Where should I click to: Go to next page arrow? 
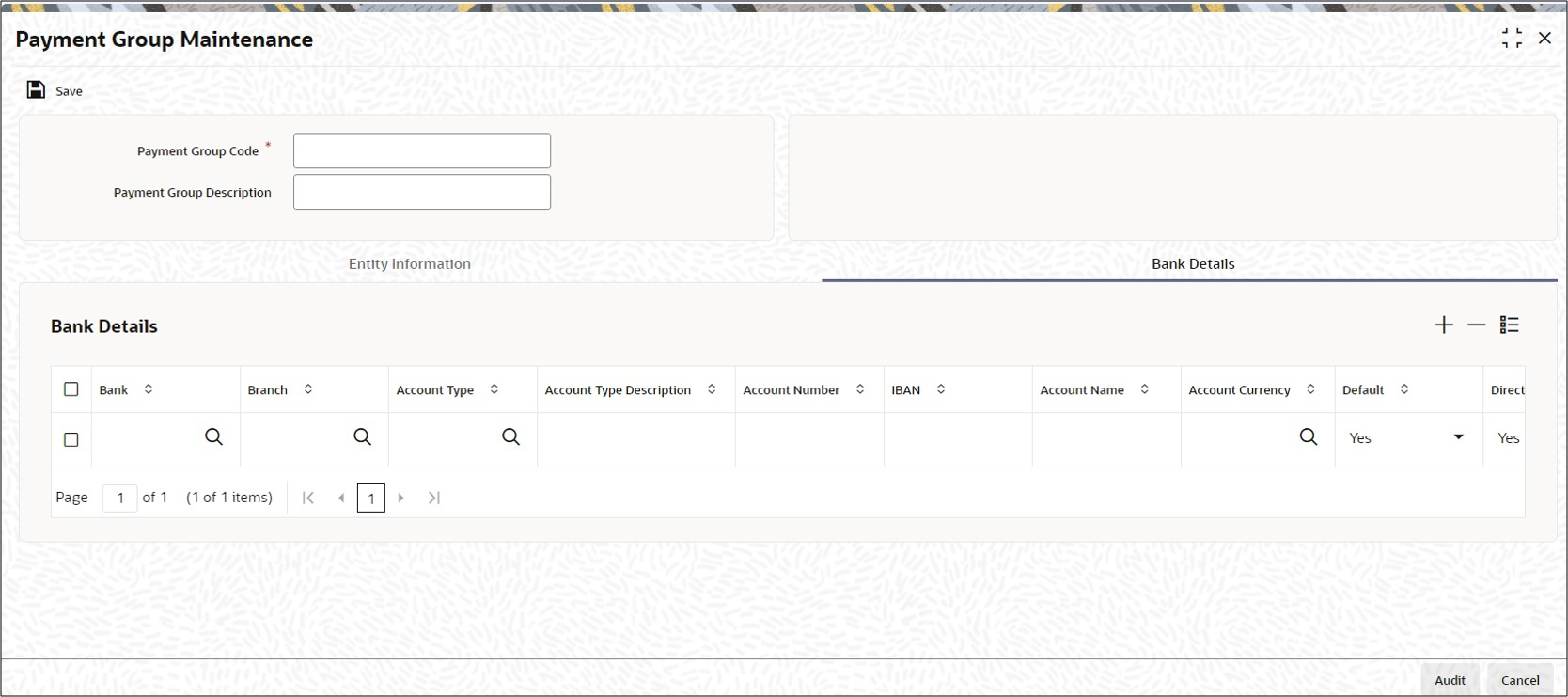401,498
